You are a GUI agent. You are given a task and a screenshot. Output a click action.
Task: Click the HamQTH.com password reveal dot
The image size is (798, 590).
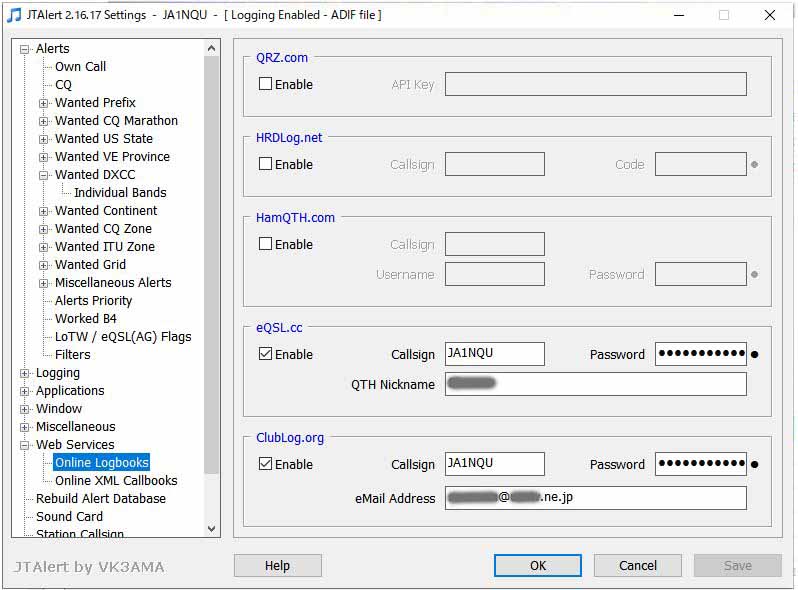point(754,274)
